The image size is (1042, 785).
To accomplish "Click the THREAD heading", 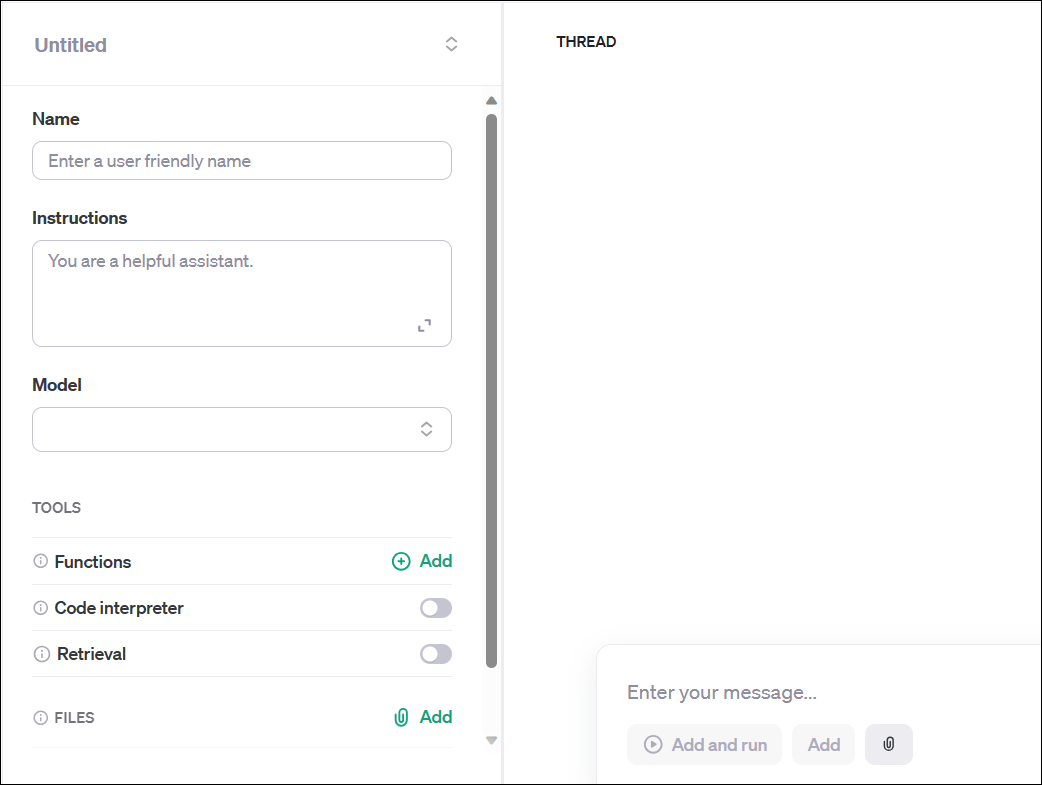I will coord(586,42).
